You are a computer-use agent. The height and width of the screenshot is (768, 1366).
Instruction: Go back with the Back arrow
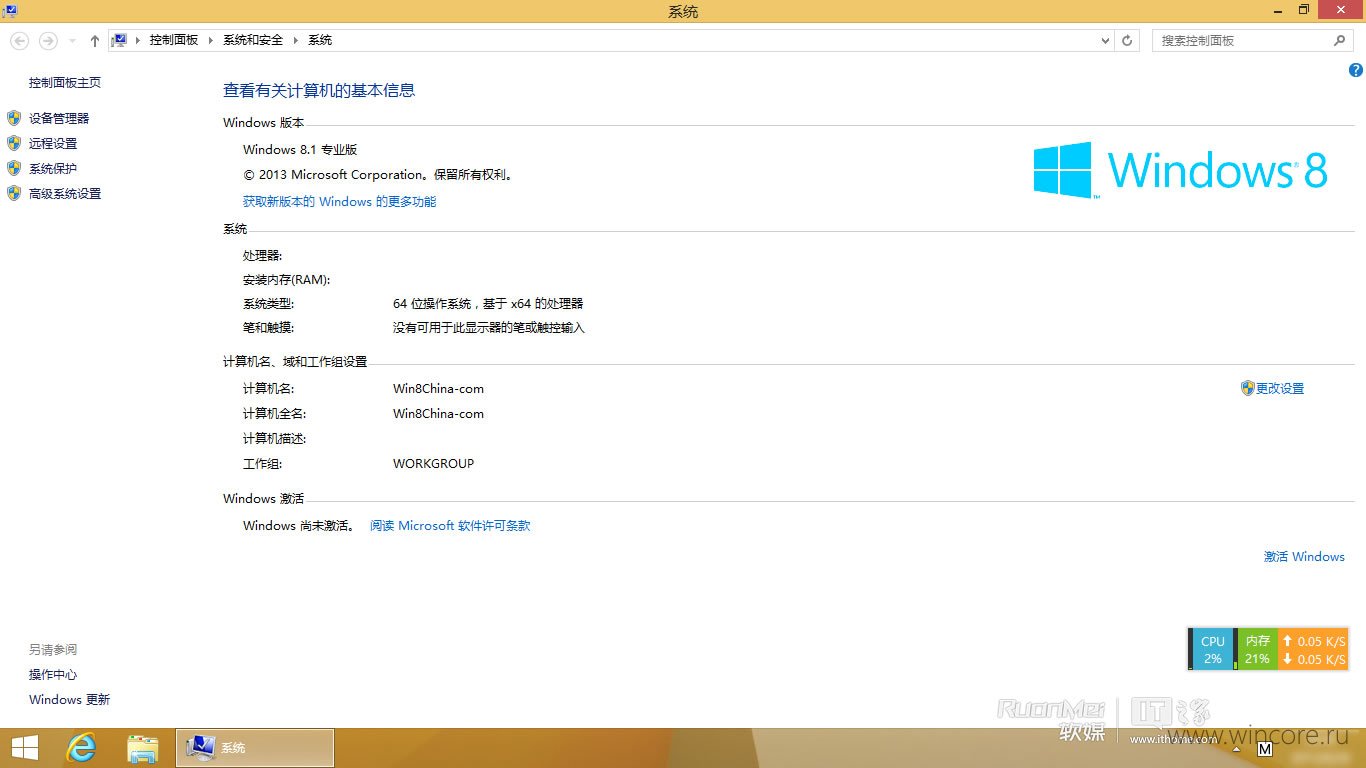click(x=20, y=40)
